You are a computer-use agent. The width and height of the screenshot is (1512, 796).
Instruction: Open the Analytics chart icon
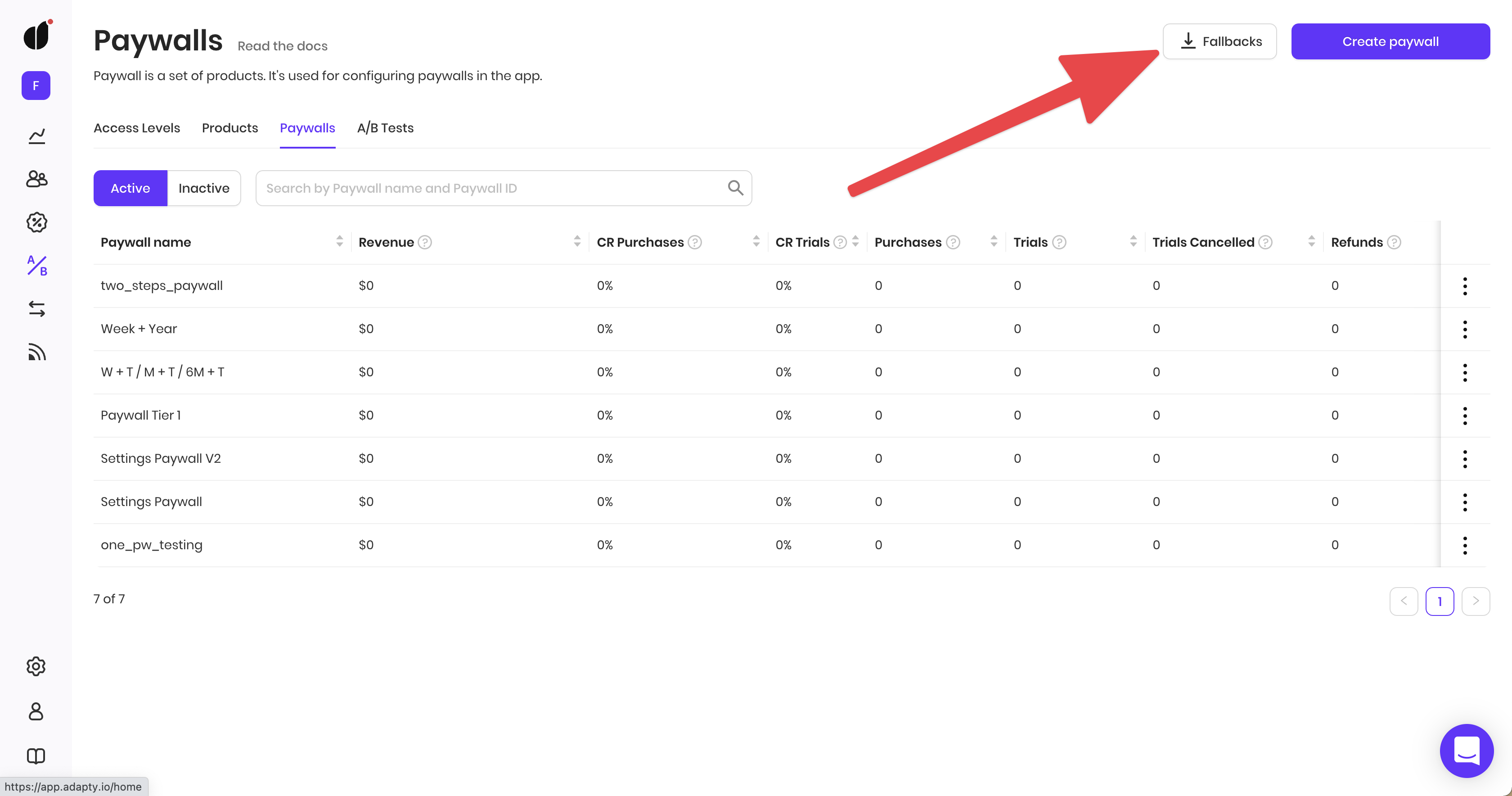click(36, 136)
